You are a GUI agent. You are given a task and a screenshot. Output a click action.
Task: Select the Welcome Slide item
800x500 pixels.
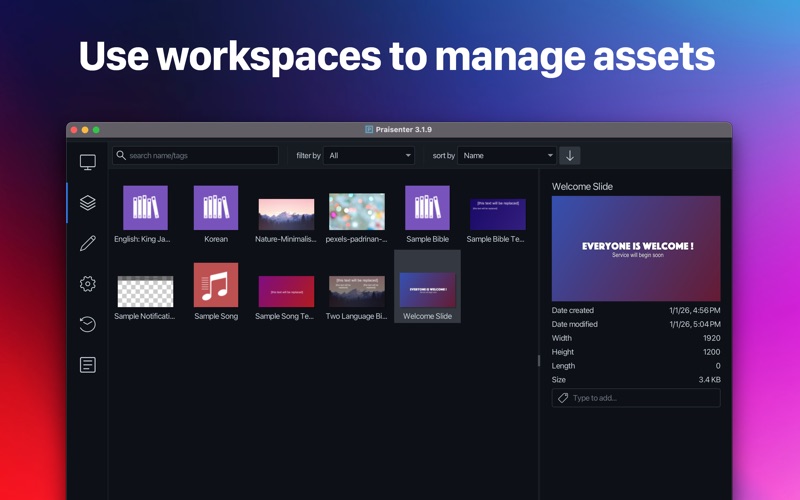(x=428, y=286)
